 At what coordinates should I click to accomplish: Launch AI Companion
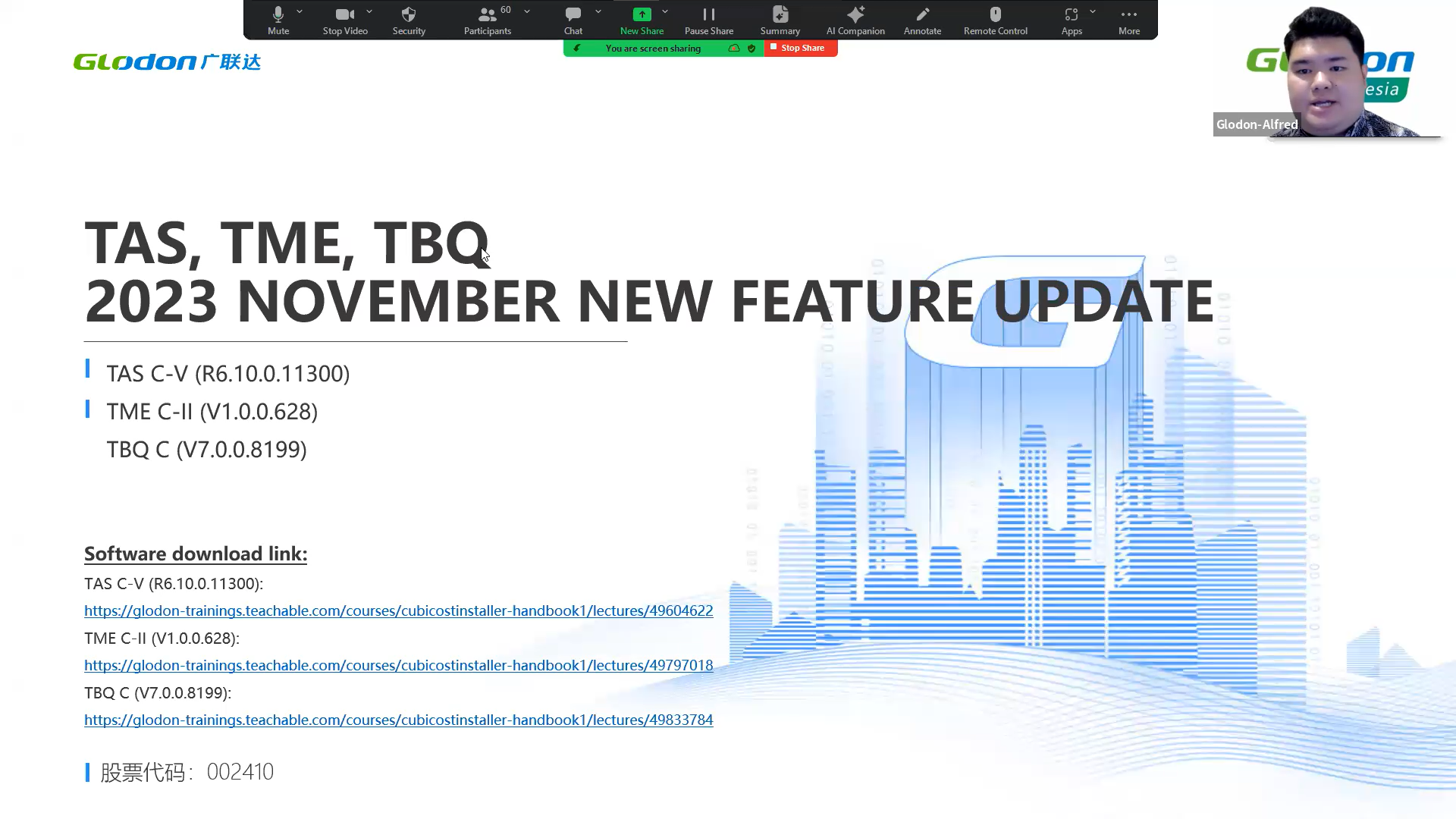855,20
